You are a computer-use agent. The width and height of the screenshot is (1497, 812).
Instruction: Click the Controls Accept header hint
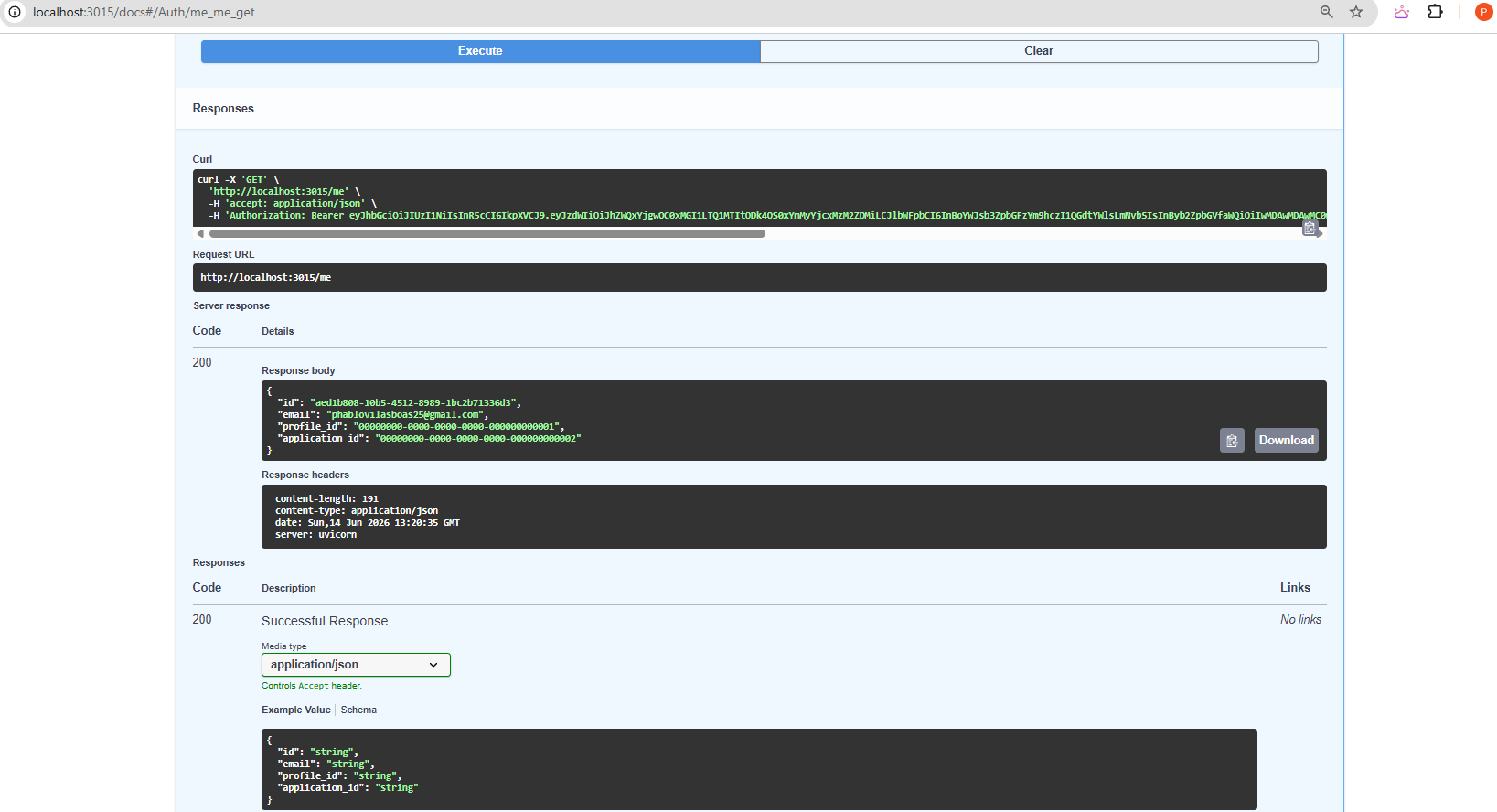pos(312,686)
